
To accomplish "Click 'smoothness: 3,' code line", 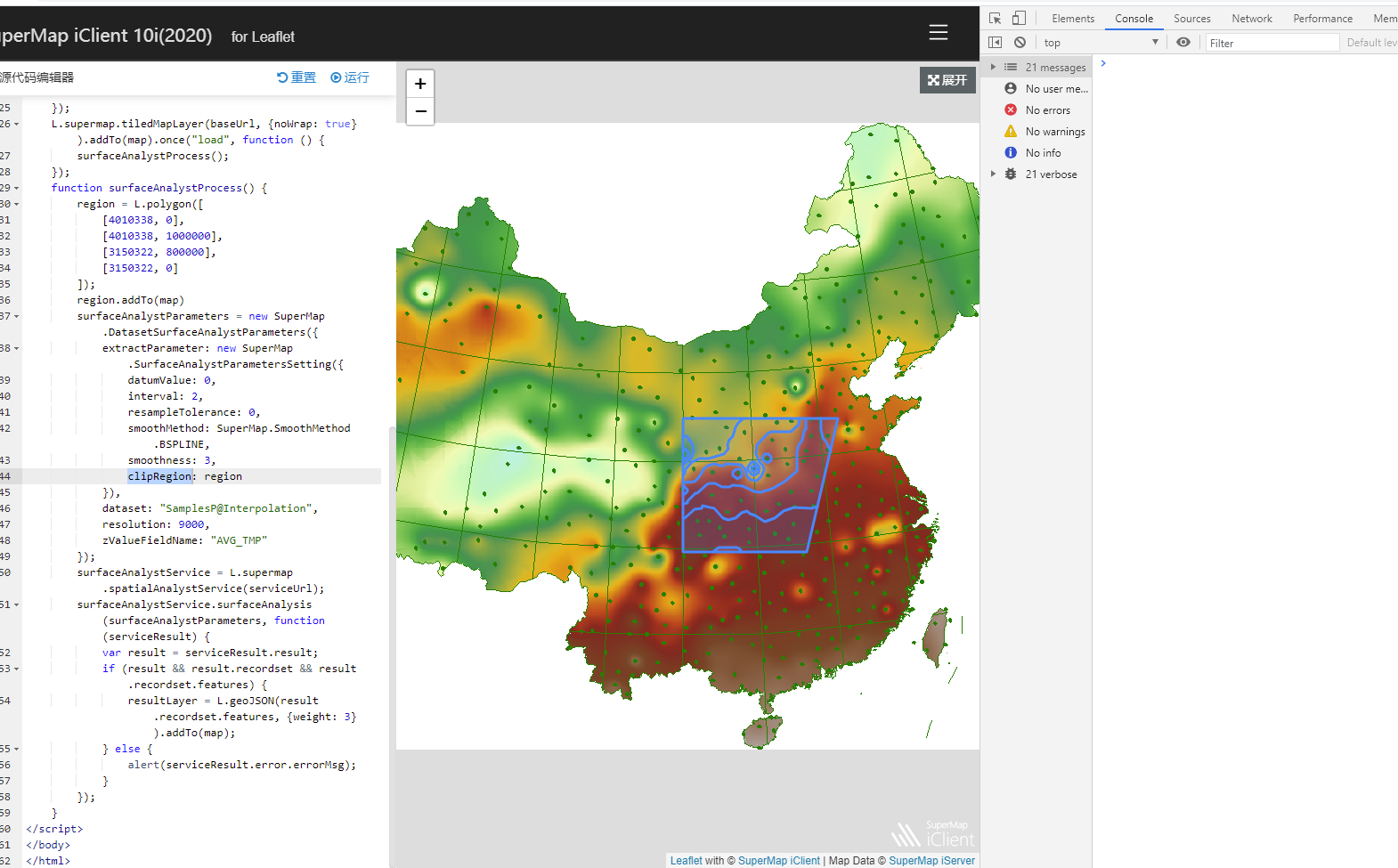I will coord(172,460).
